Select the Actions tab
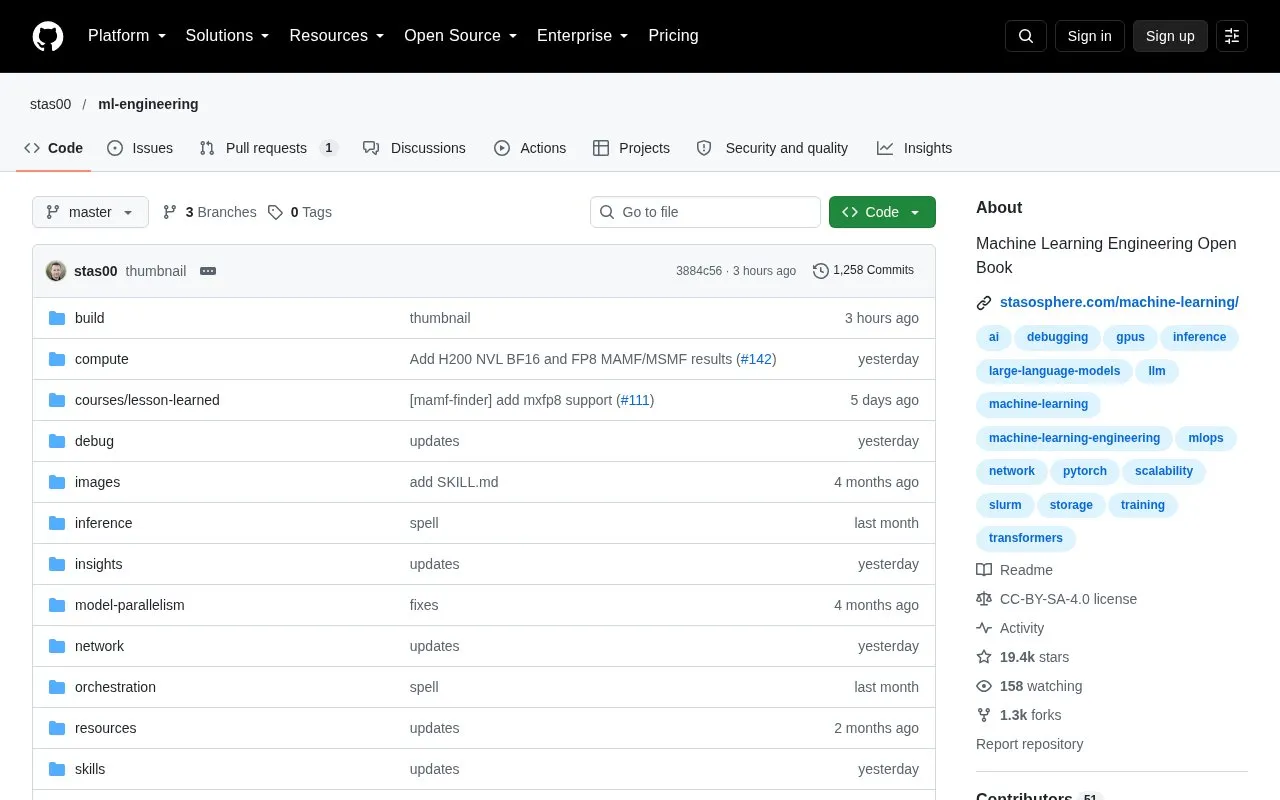1280x800 pixels. pos(530,148)
